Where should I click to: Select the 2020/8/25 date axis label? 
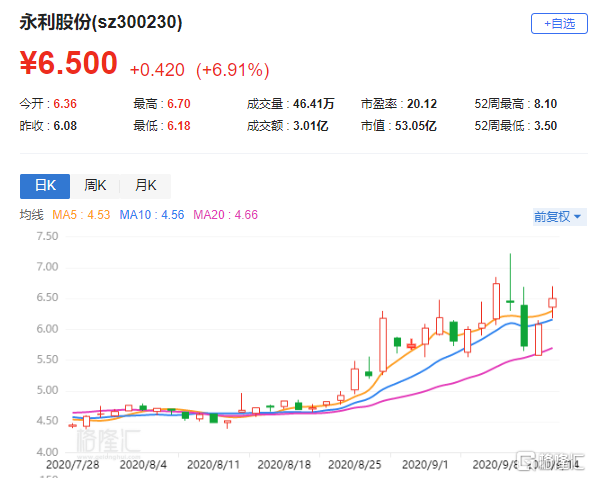pos(355,465)
